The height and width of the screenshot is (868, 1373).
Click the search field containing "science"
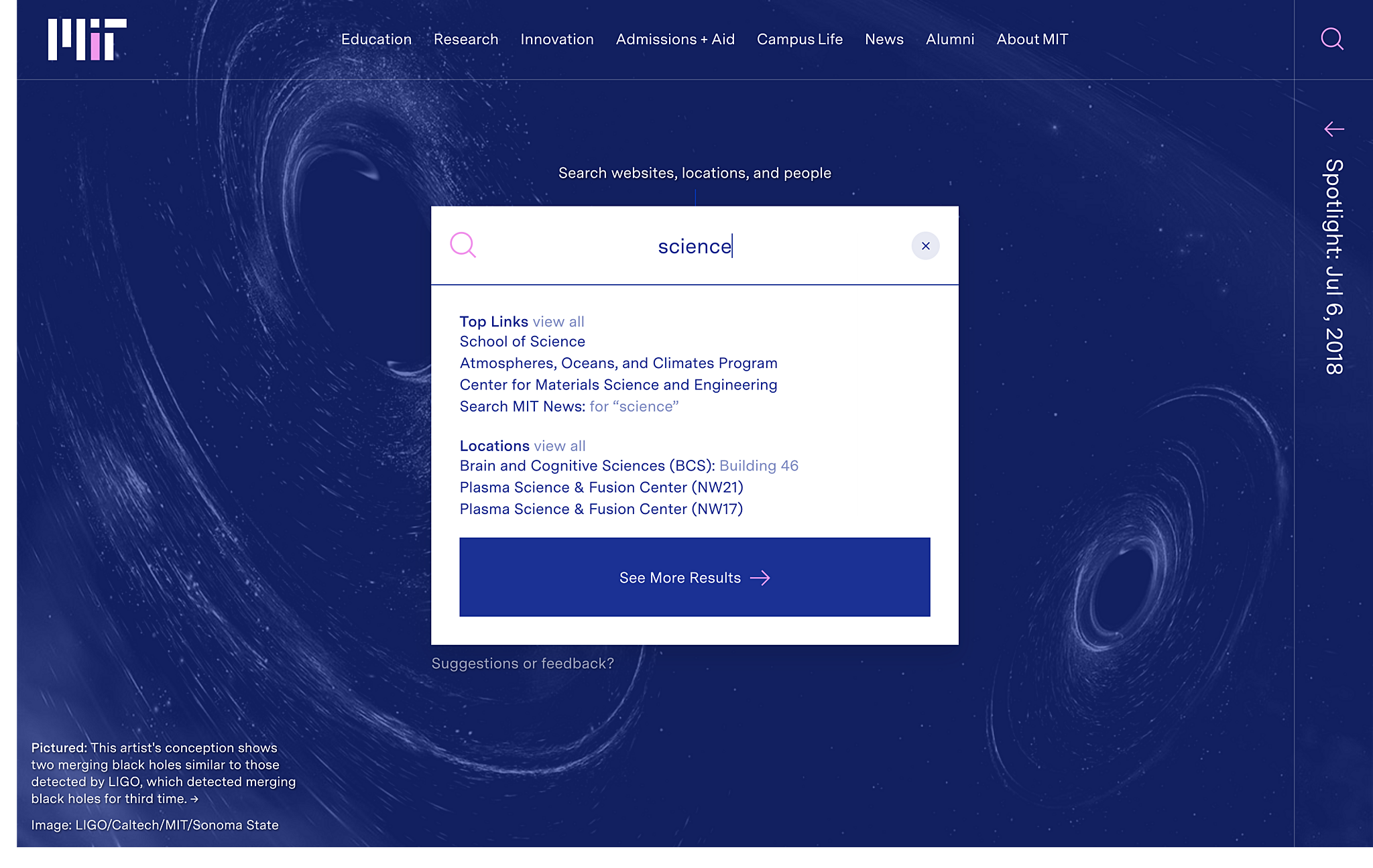(695, 246)
